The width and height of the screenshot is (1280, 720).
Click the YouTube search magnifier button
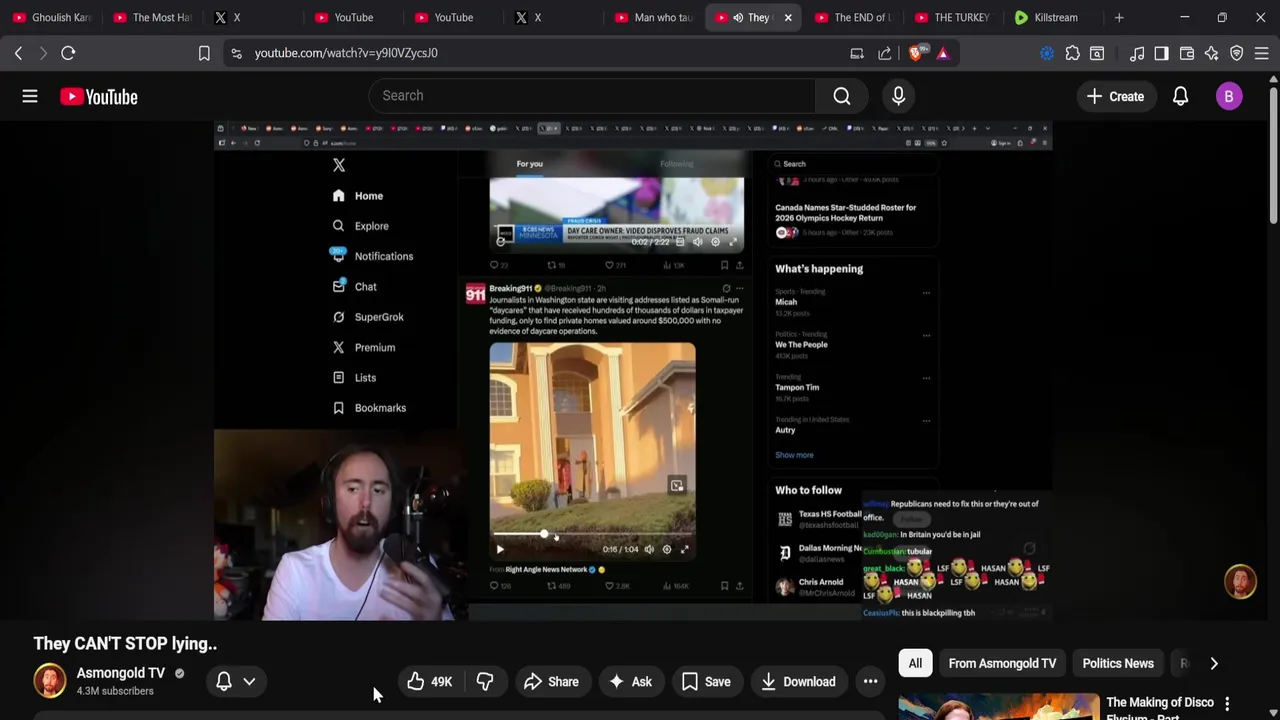(842, 96)
